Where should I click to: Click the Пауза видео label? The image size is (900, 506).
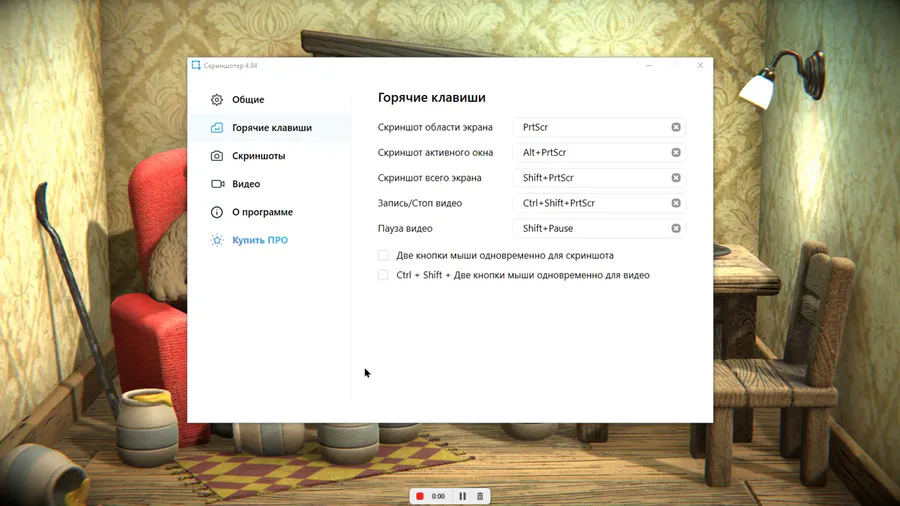pyautogui.click(x=405, y=228)
